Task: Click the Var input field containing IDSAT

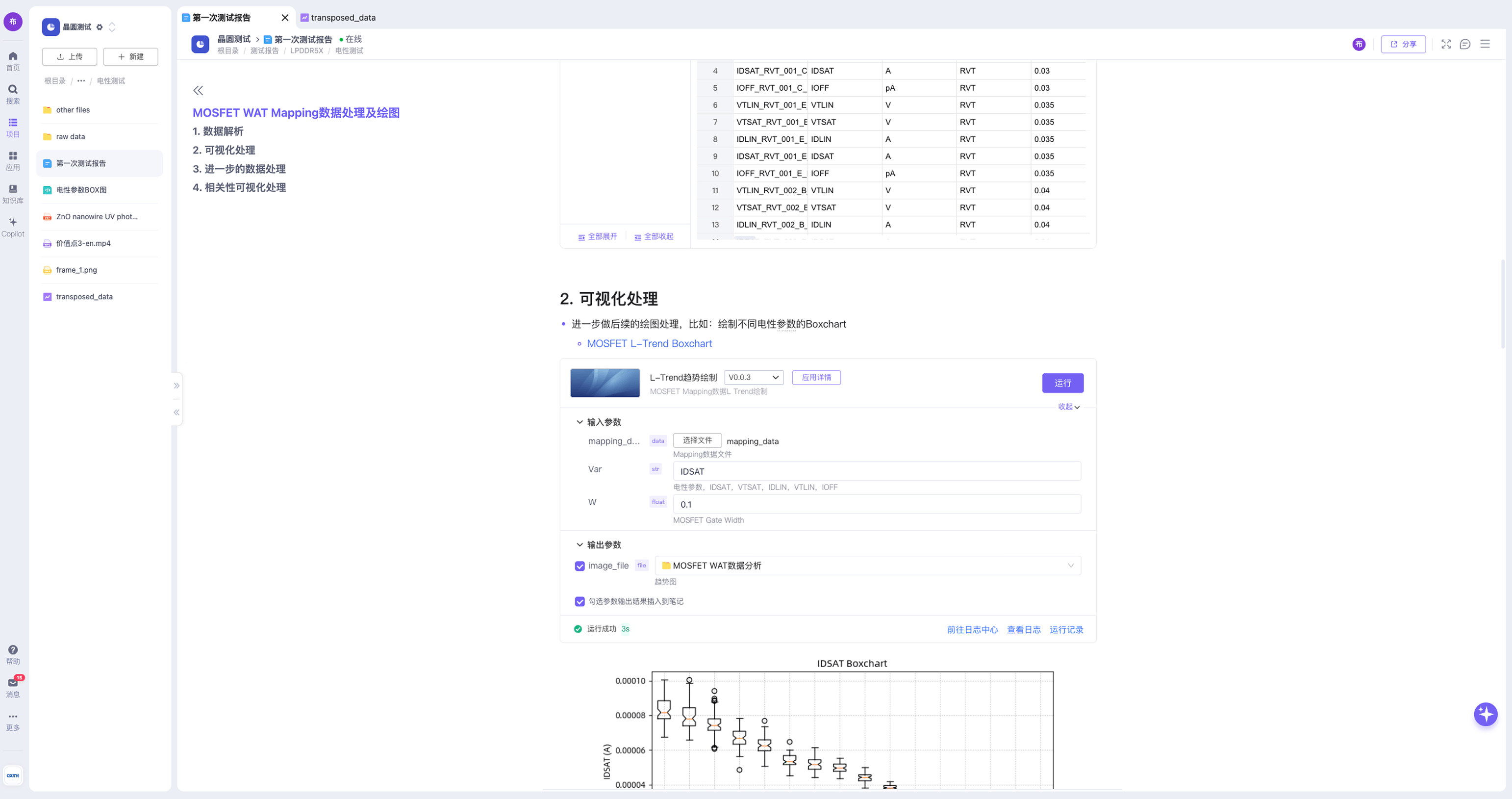Action: 876,471
